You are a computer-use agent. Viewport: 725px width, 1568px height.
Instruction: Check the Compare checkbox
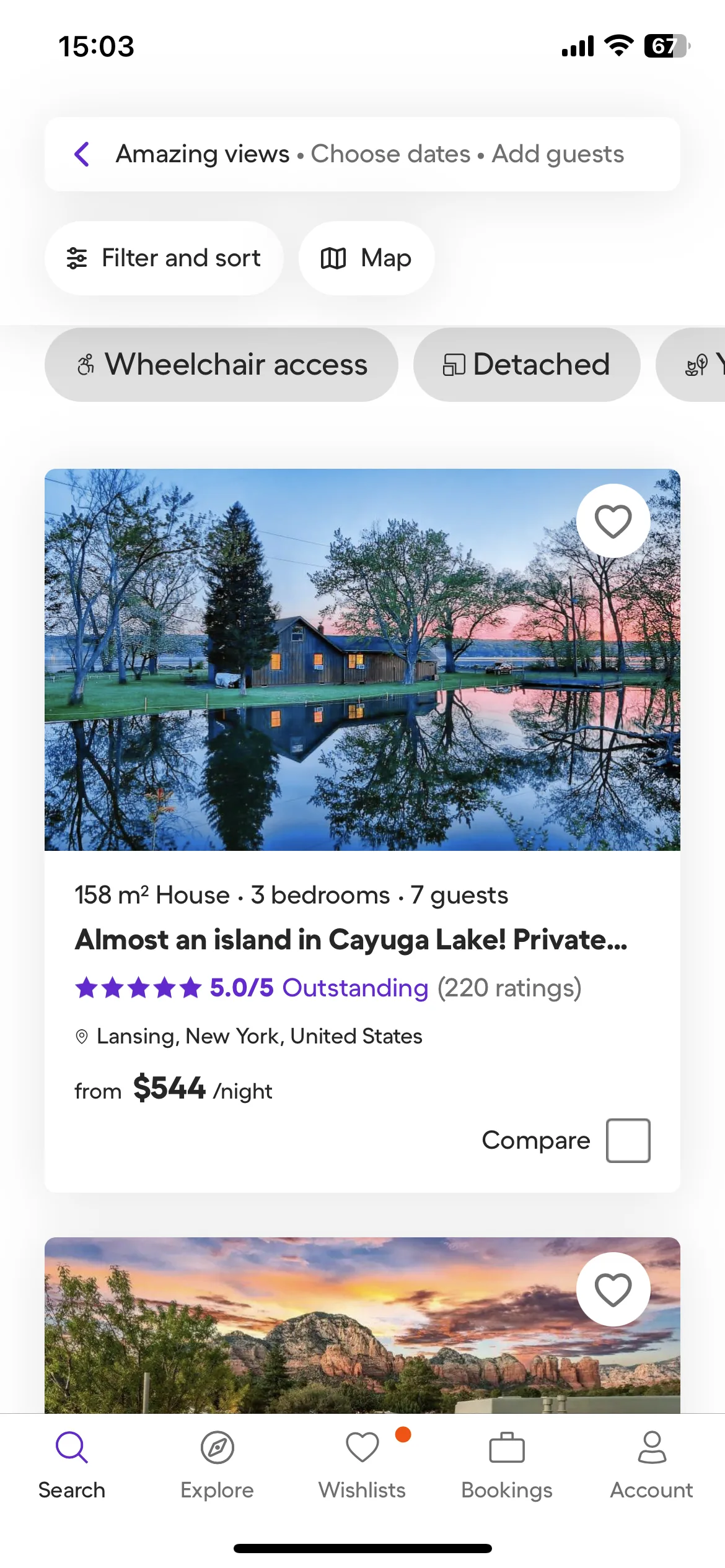[x=628, y=1141]
